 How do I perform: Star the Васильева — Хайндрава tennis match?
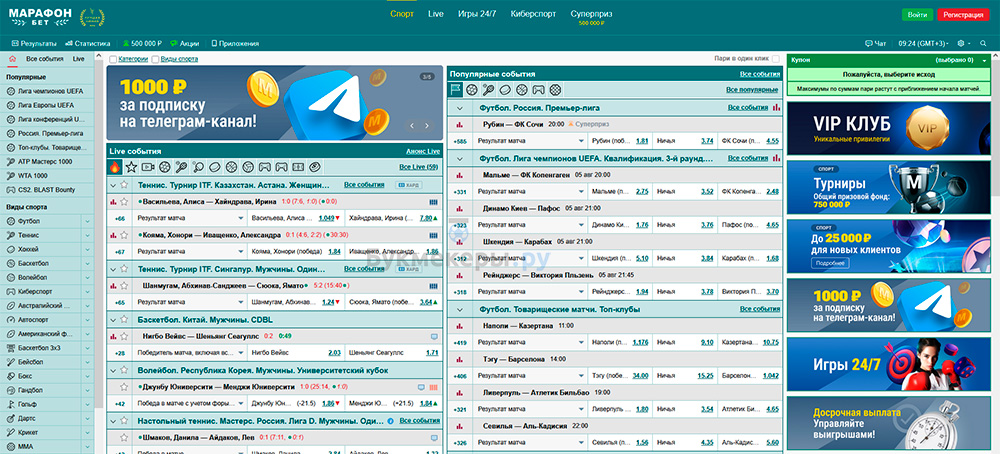(125, 201)
